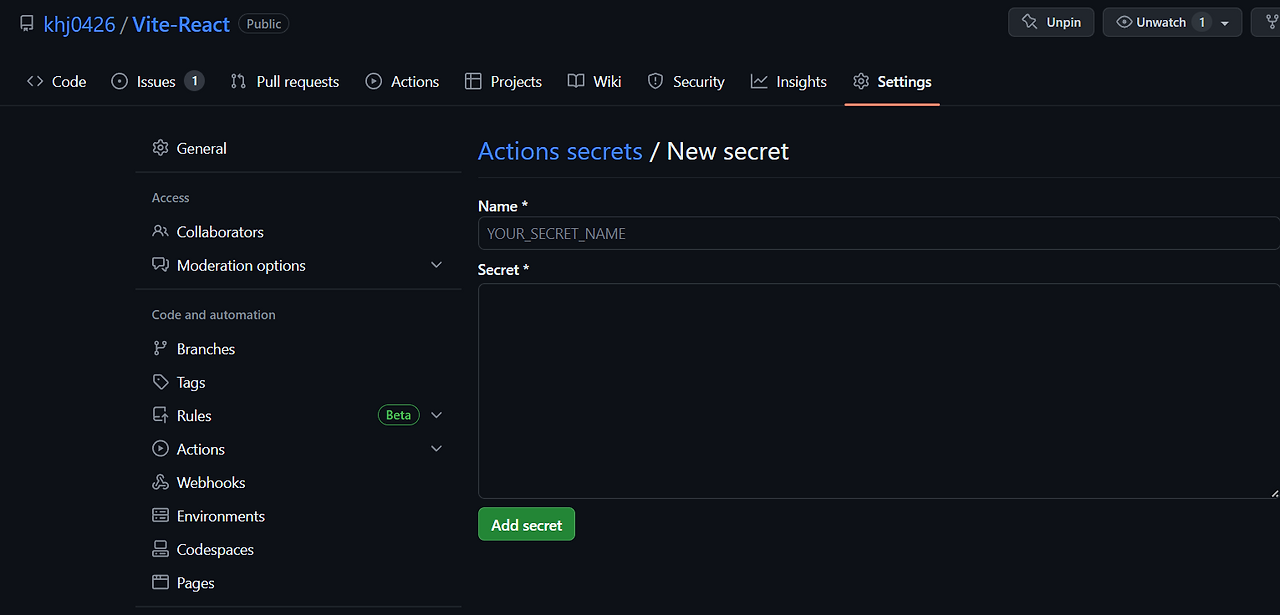The width and height of the screenshot is (1280, 615).
Task: Open the Unwatch dropdown arrow
Action: tap(1225, 23)
